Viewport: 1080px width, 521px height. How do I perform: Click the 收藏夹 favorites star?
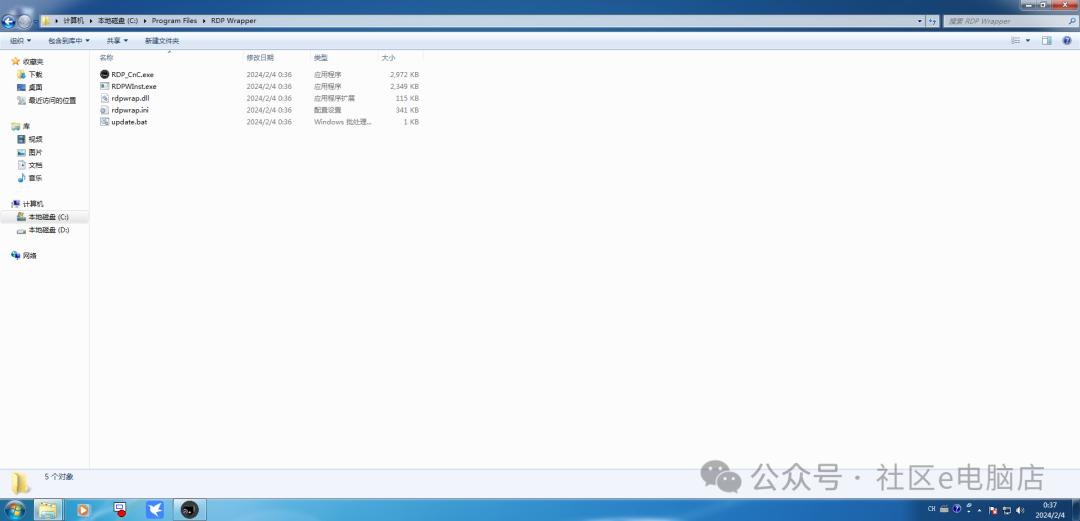click(x=15, y=61)
